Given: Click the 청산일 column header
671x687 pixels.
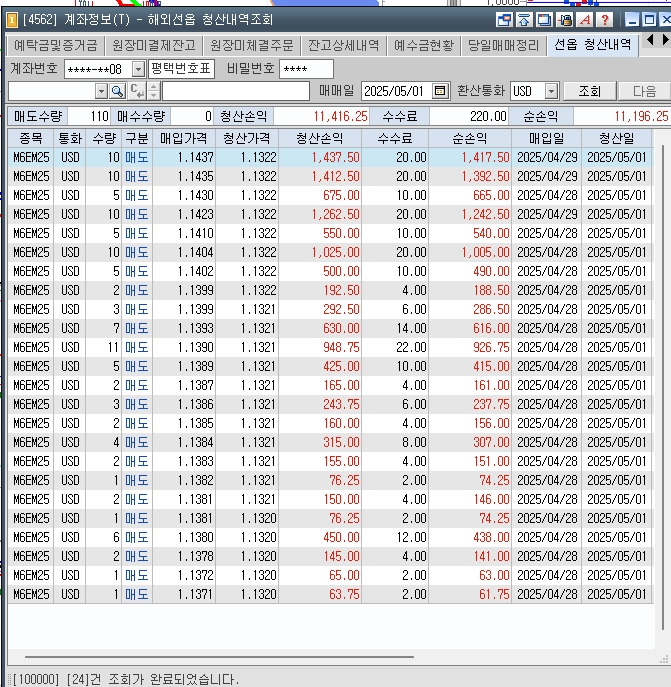Looking at the screenshot, I should coord(617,138).
